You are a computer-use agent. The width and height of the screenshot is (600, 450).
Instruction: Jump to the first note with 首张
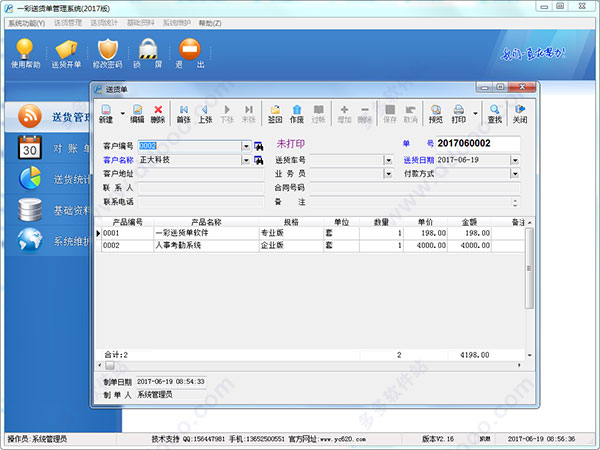point(184,114)
